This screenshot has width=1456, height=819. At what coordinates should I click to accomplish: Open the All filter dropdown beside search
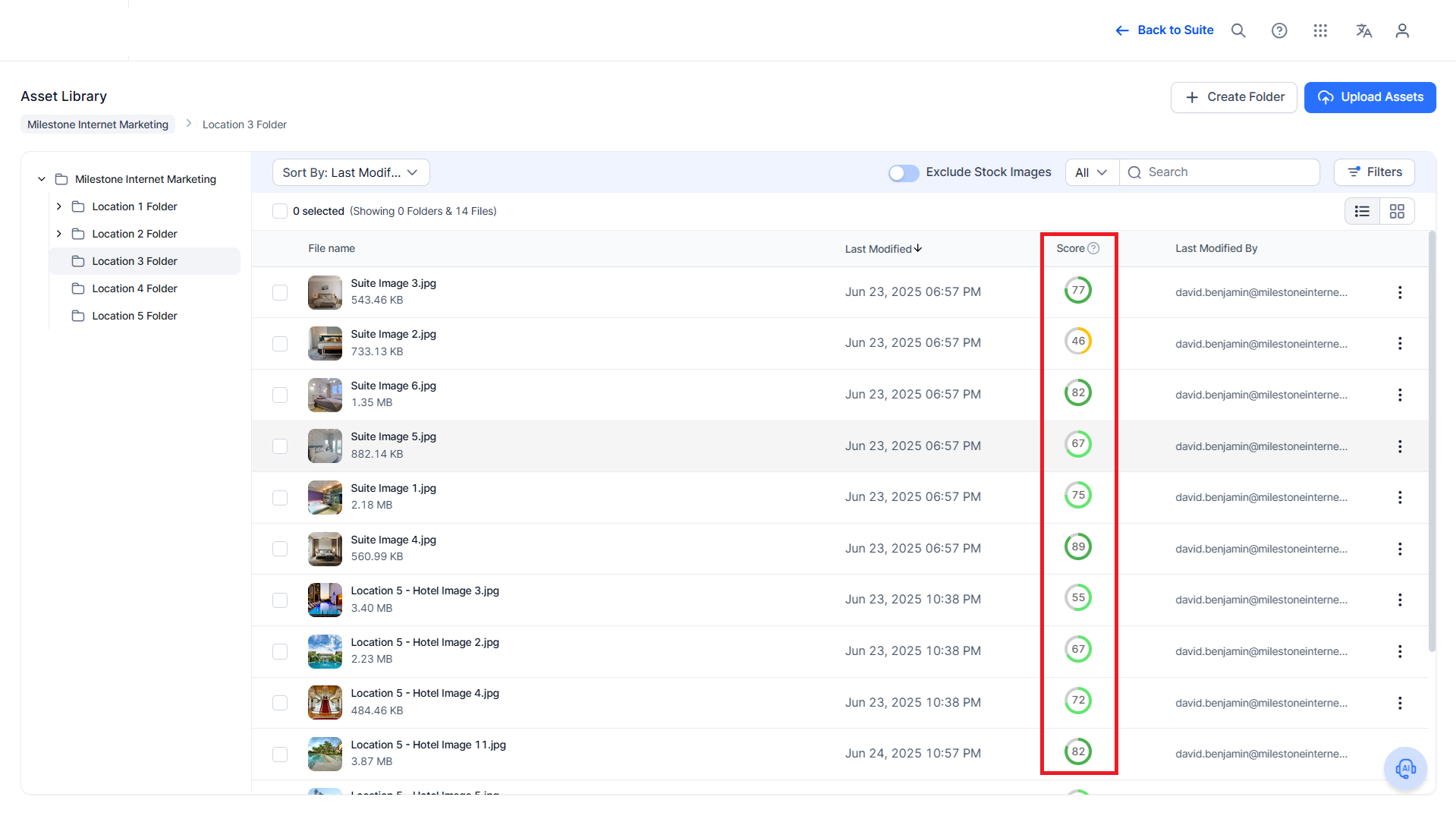pos(1092,172)
